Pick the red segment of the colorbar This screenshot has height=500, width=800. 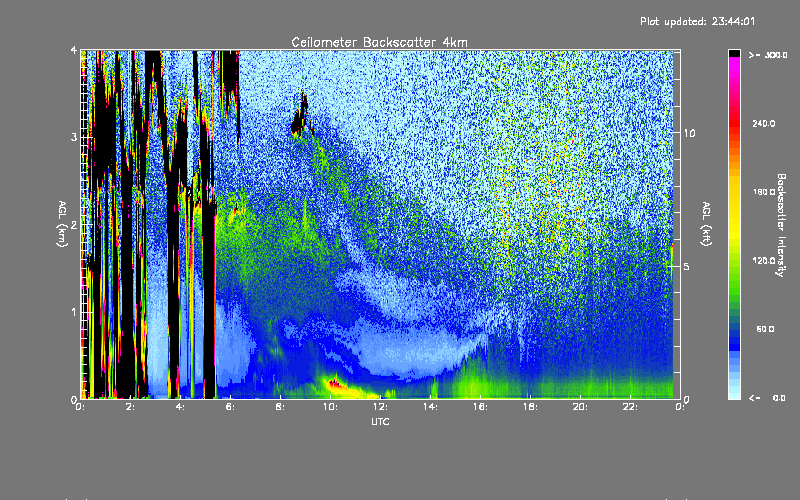[x=734, y=122]
